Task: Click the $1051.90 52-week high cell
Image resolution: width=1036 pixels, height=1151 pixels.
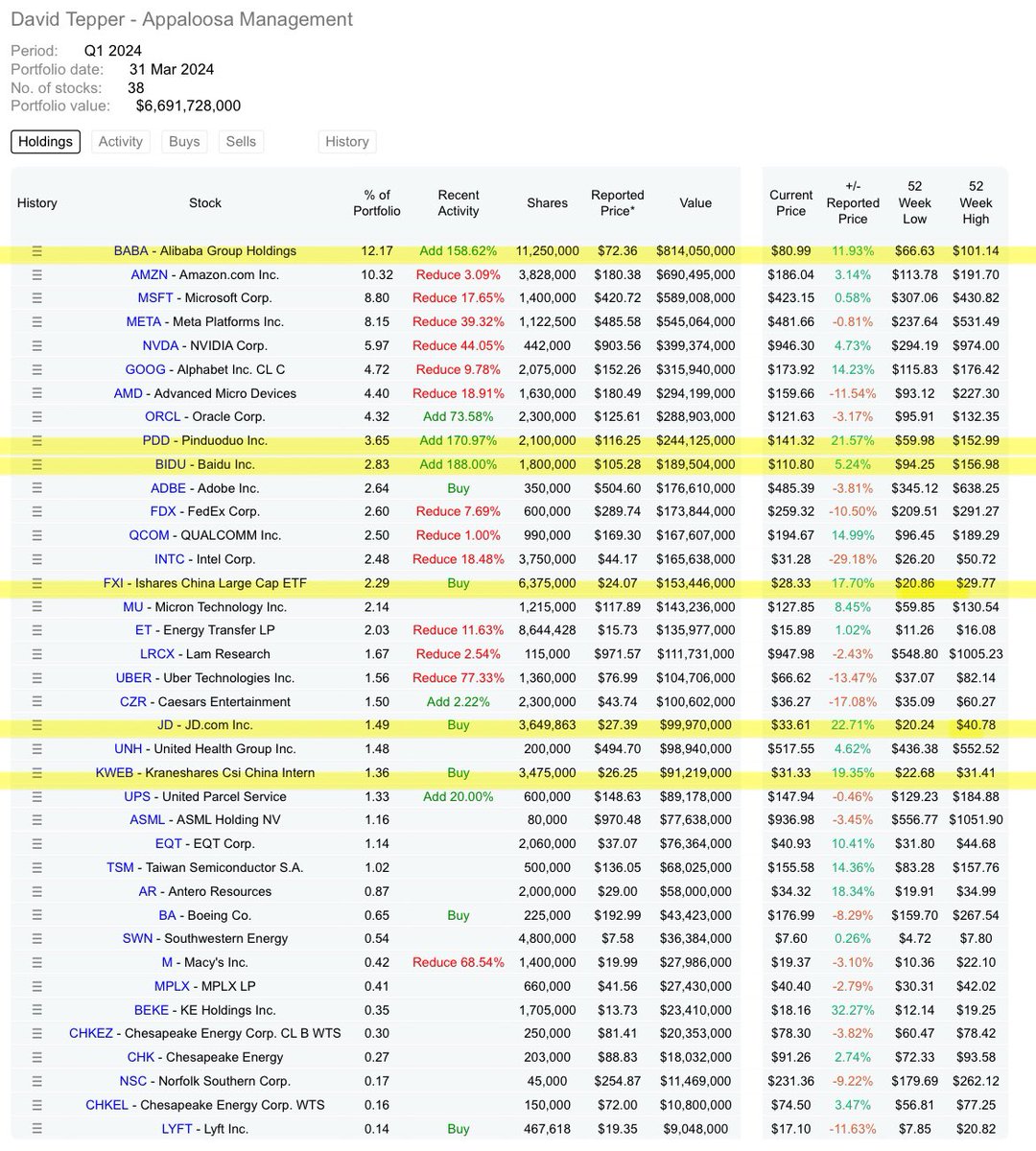Action: pyautogui.click(x=976, y=820)
